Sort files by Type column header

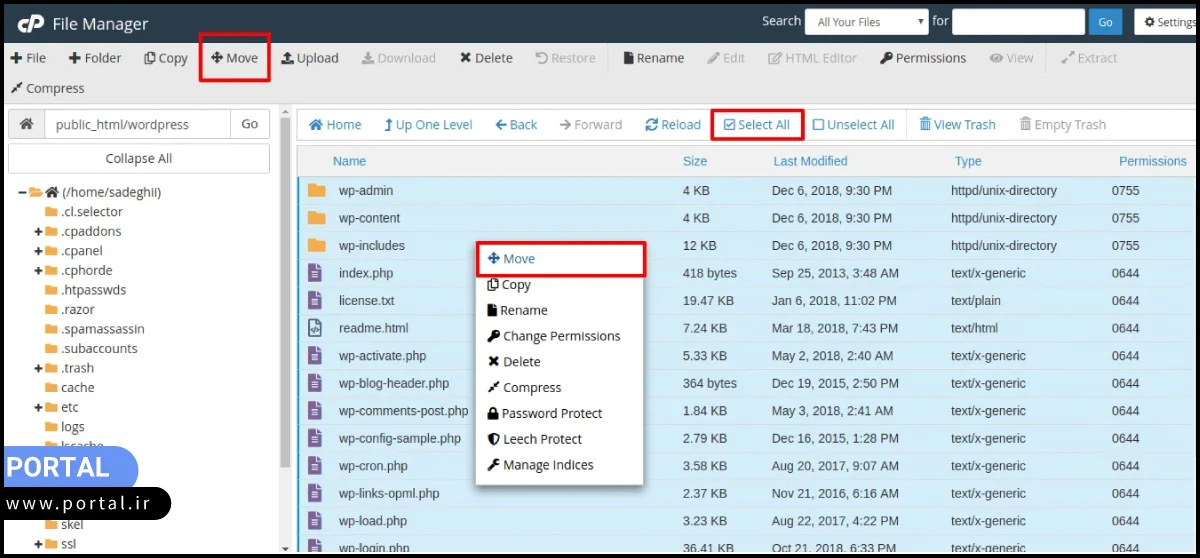point(968,161)
